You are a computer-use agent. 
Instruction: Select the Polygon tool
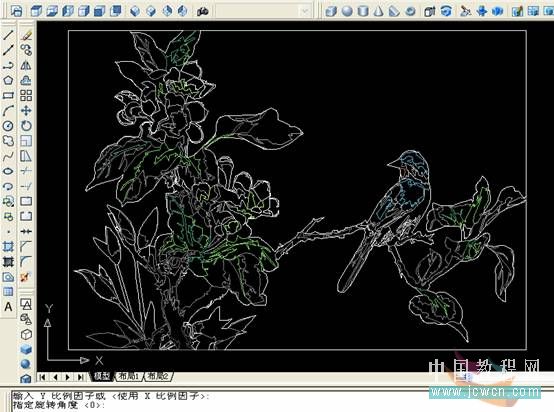pyautogui.click(x=8, y=81)
